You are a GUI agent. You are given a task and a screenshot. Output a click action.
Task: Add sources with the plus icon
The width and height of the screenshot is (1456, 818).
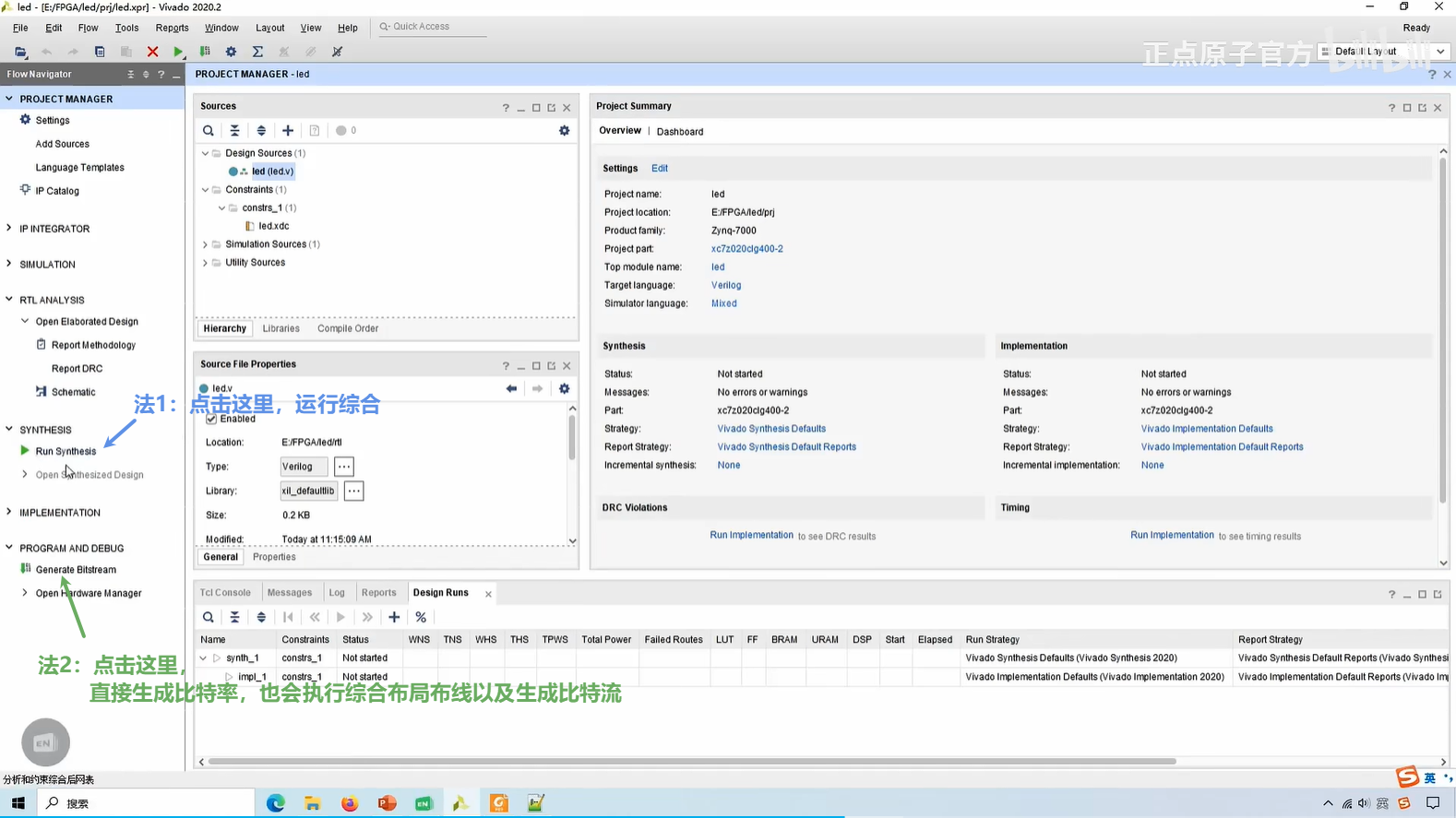pyautogui.click(x=288, y=131)
